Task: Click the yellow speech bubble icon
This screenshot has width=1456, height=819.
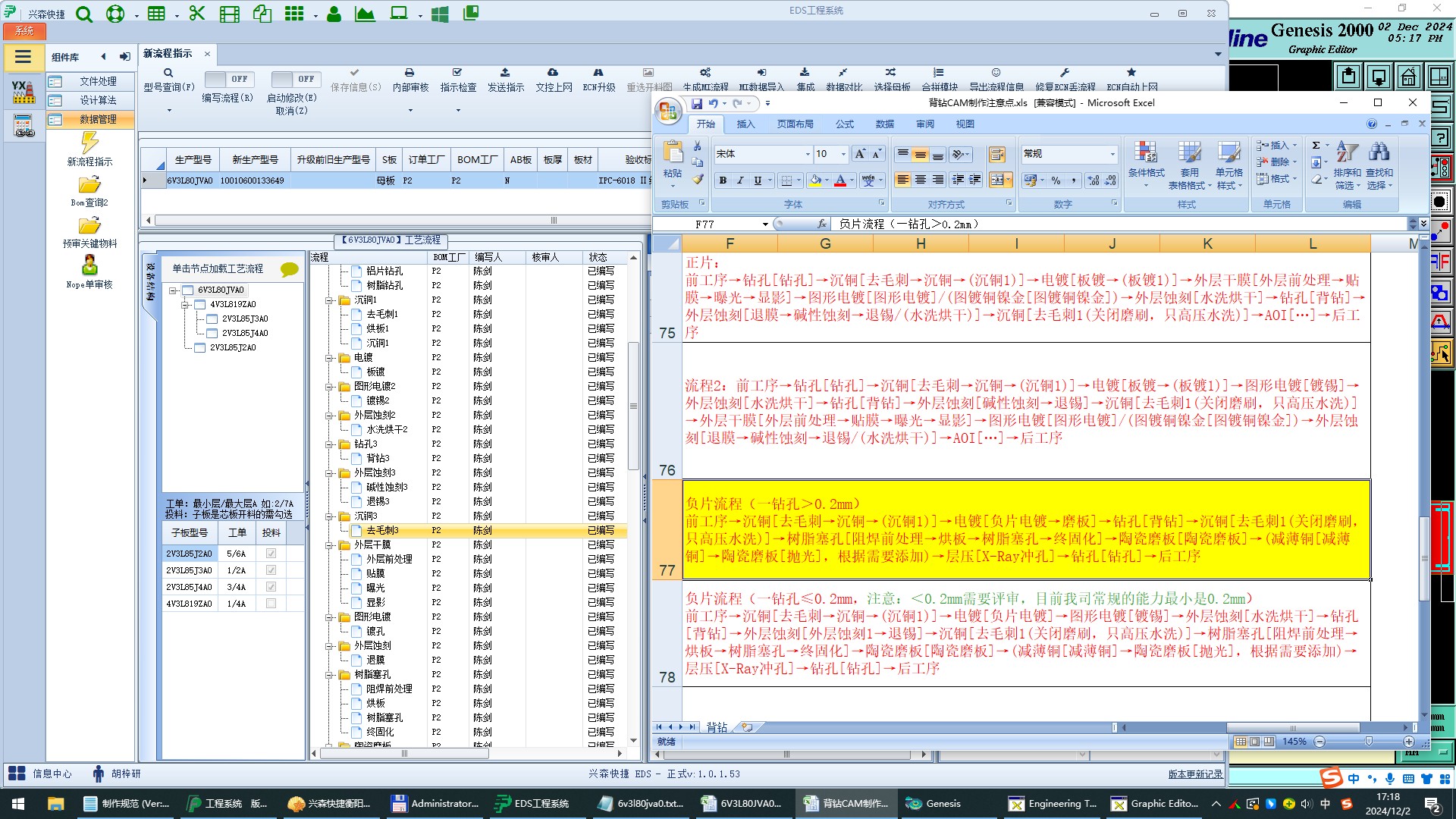Action: (x=289, y=269)
